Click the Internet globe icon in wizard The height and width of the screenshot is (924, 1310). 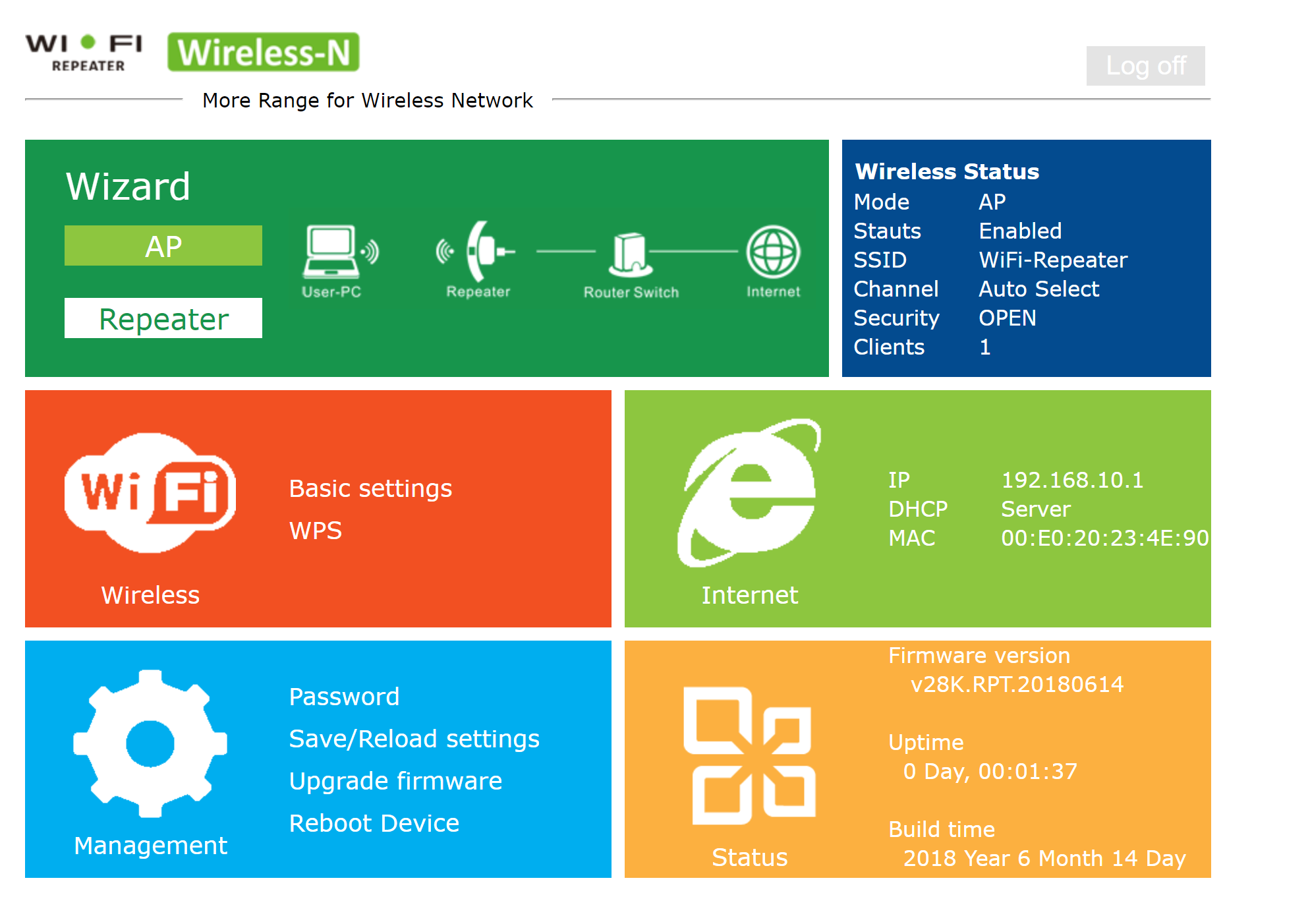click(773, 252)
